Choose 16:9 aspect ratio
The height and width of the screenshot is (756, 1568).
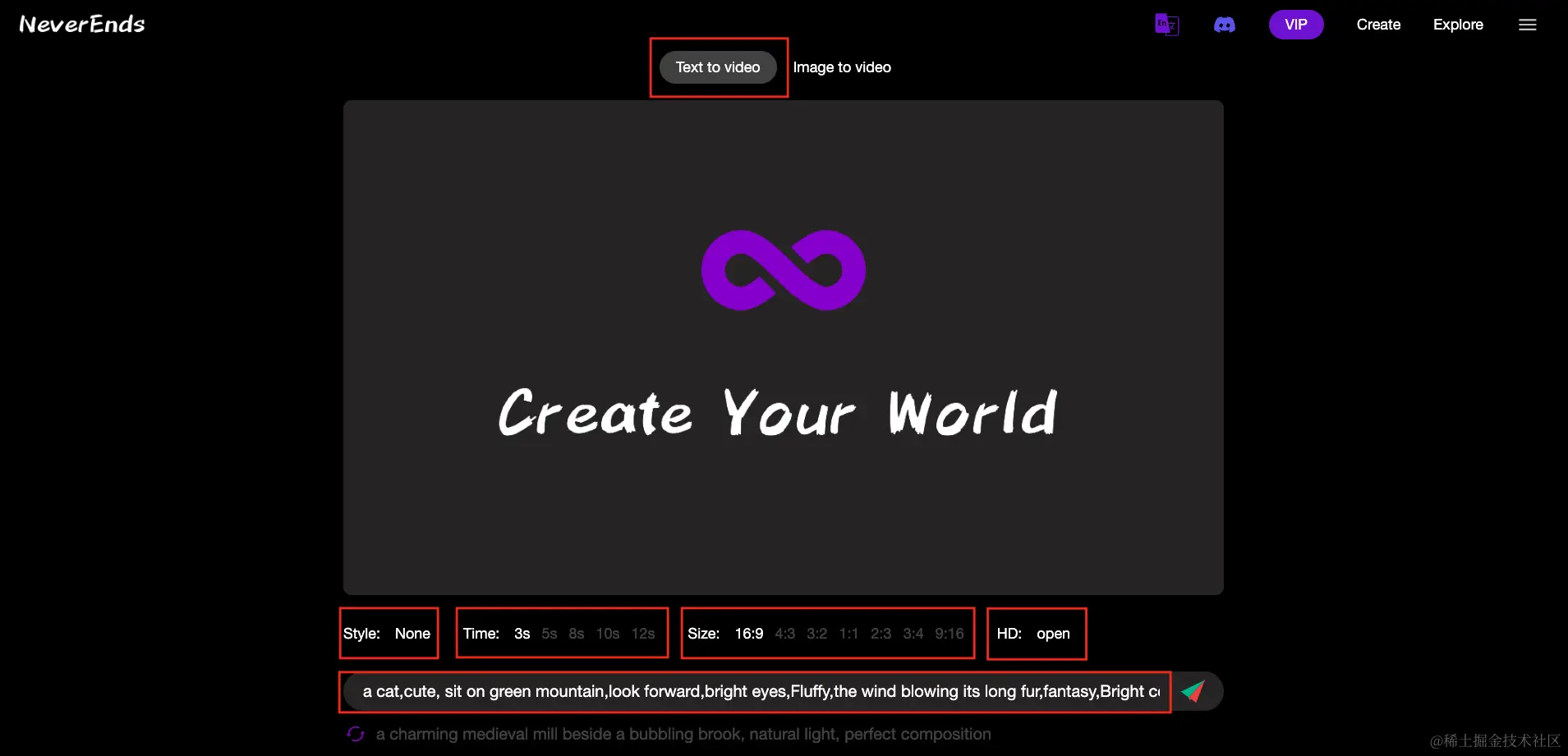749,634
